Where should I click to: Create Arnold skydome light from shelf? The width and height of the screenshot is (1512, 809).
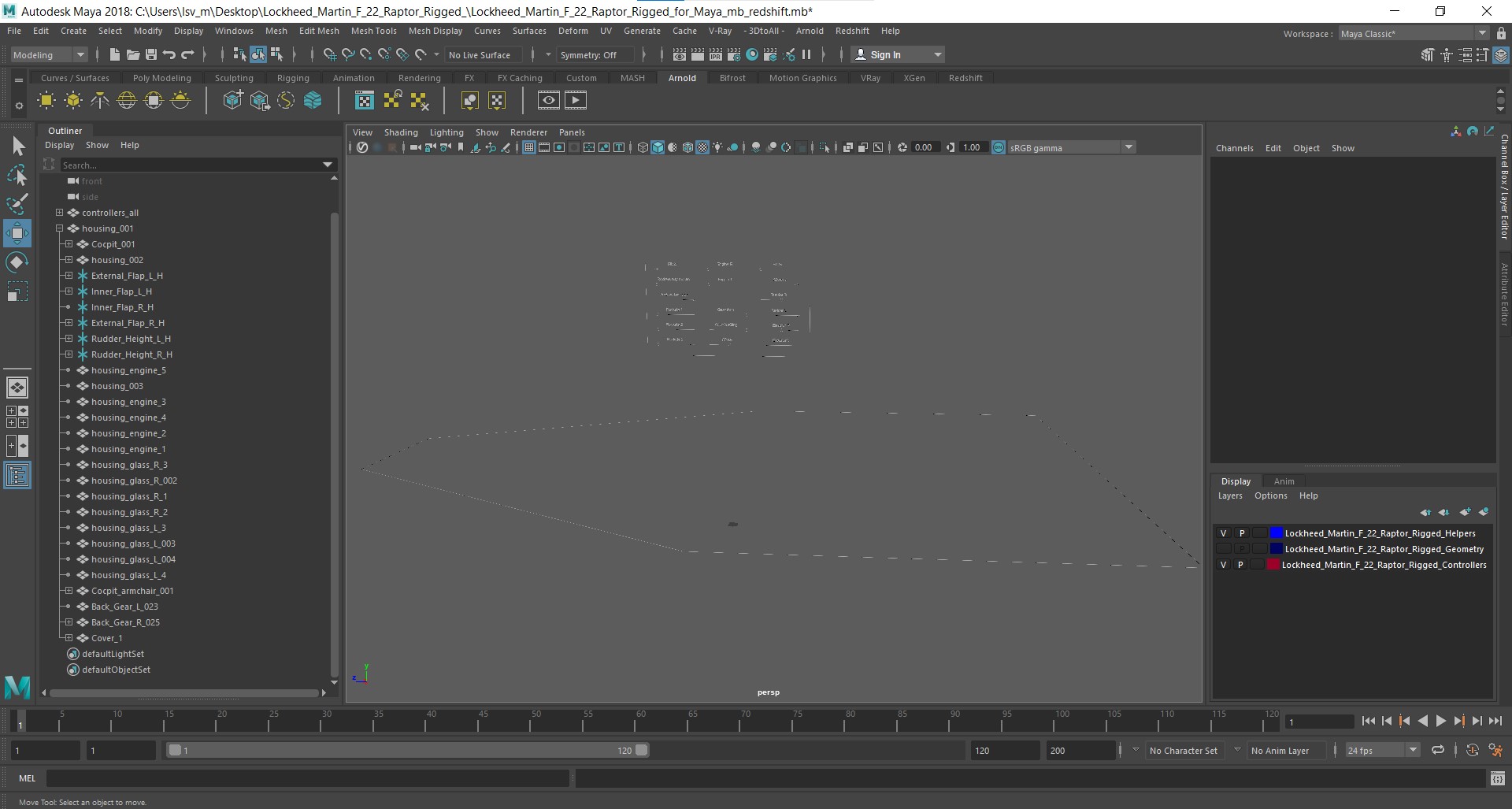pyautogui.click(x=127, y=100)
